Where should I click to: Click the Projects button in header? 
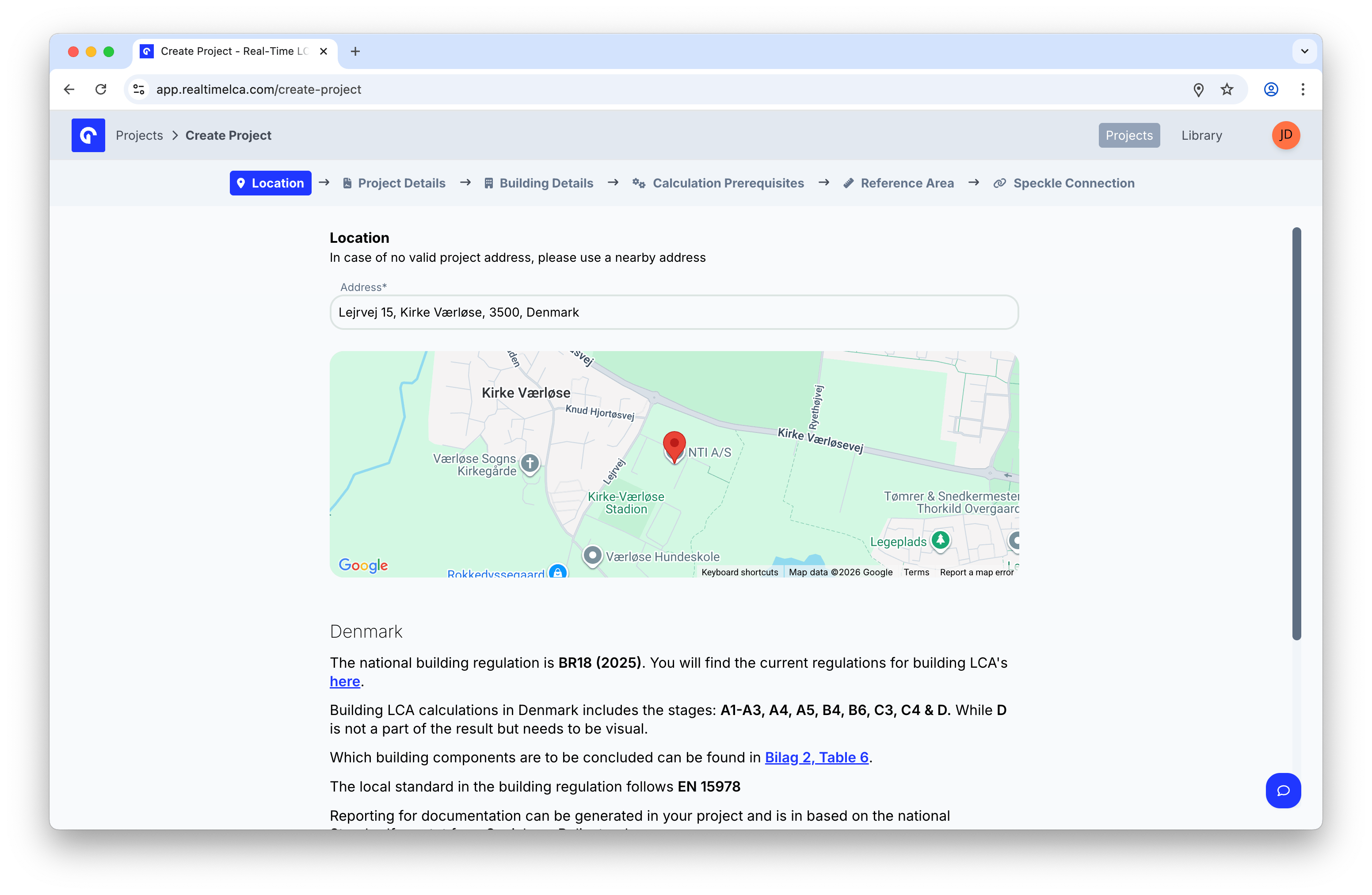(x=1129, y=135)
